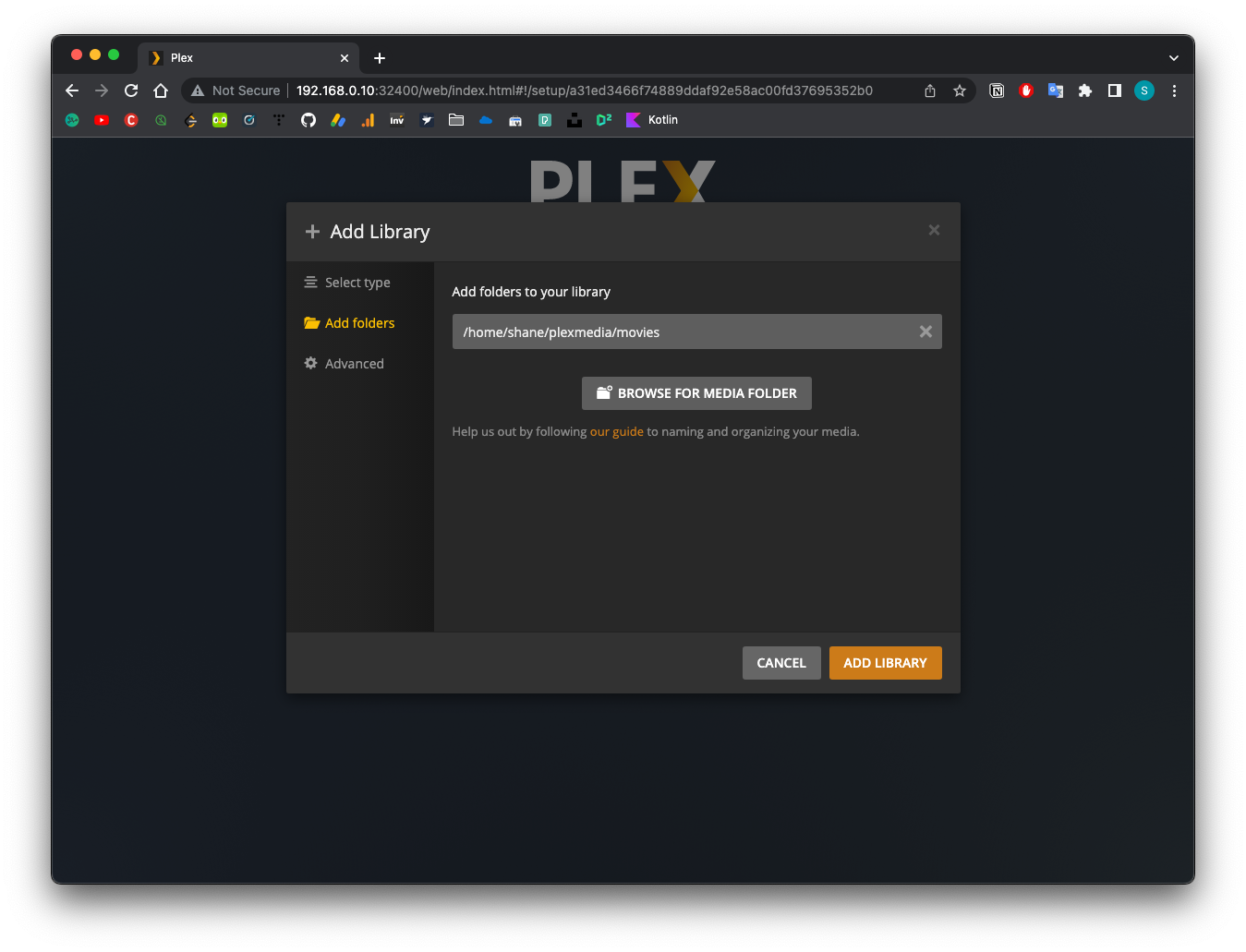Open the Google Translate extension
1246x952 pixels.
pos(1056,90)
